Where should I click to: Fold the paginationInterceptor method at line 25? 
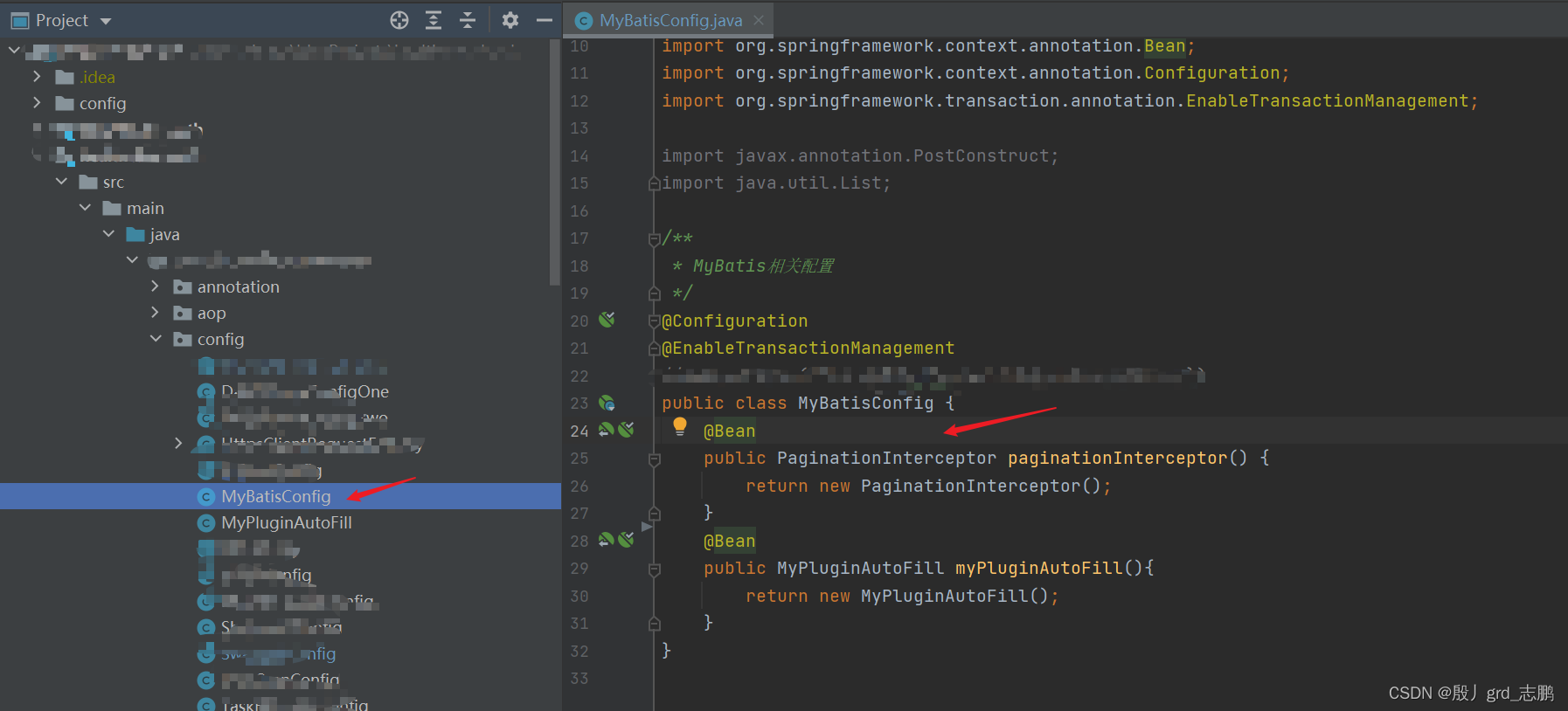pyautogui.click(x=654, y=459)
